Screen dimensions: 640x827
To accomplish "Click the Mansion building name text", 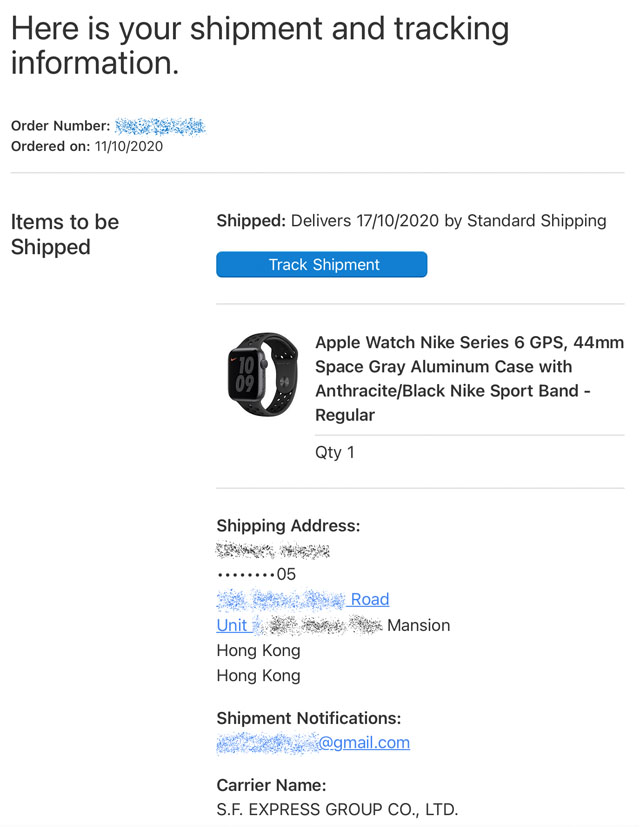I will (418, 625).
